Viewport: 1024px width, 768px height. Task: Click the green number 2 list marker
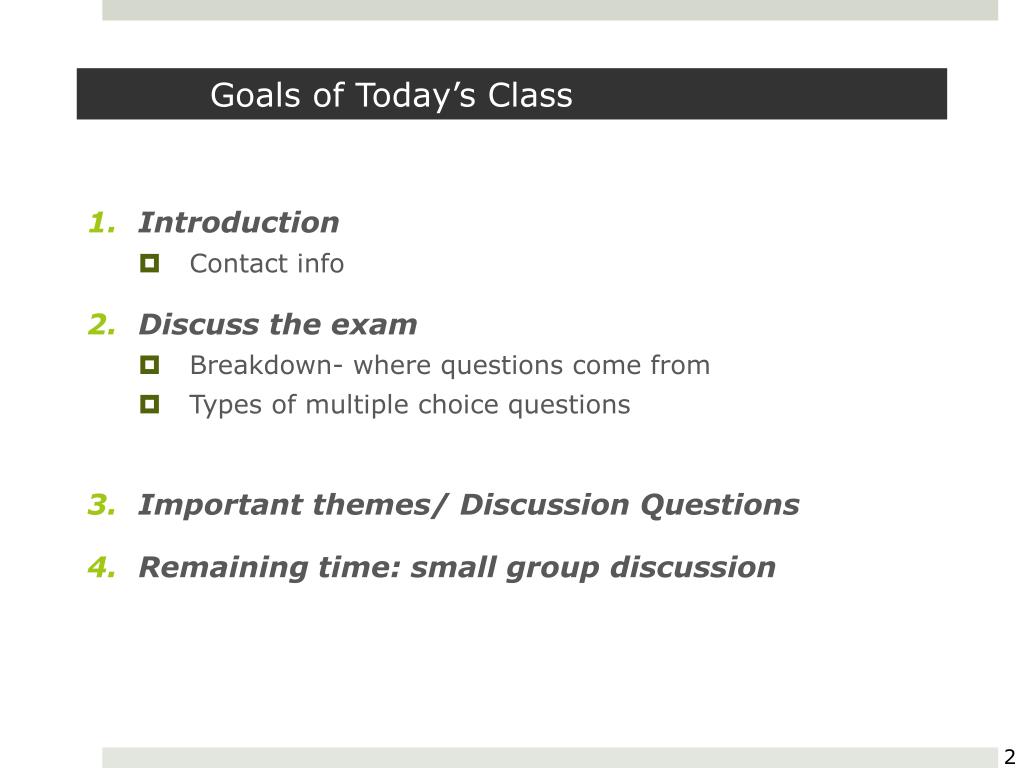click(x=102, y=325)
